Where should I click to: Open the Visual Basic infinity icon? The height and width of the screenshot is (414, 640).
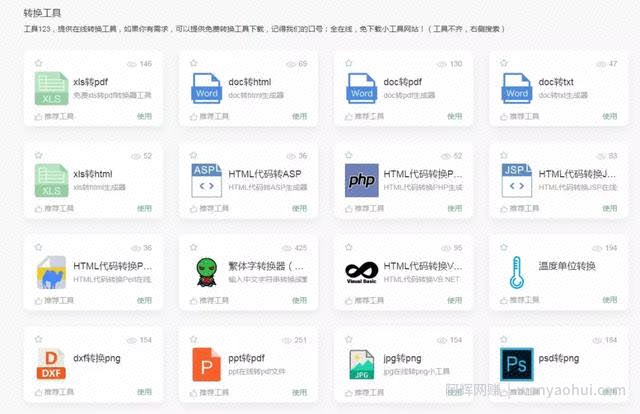point(362,272)
